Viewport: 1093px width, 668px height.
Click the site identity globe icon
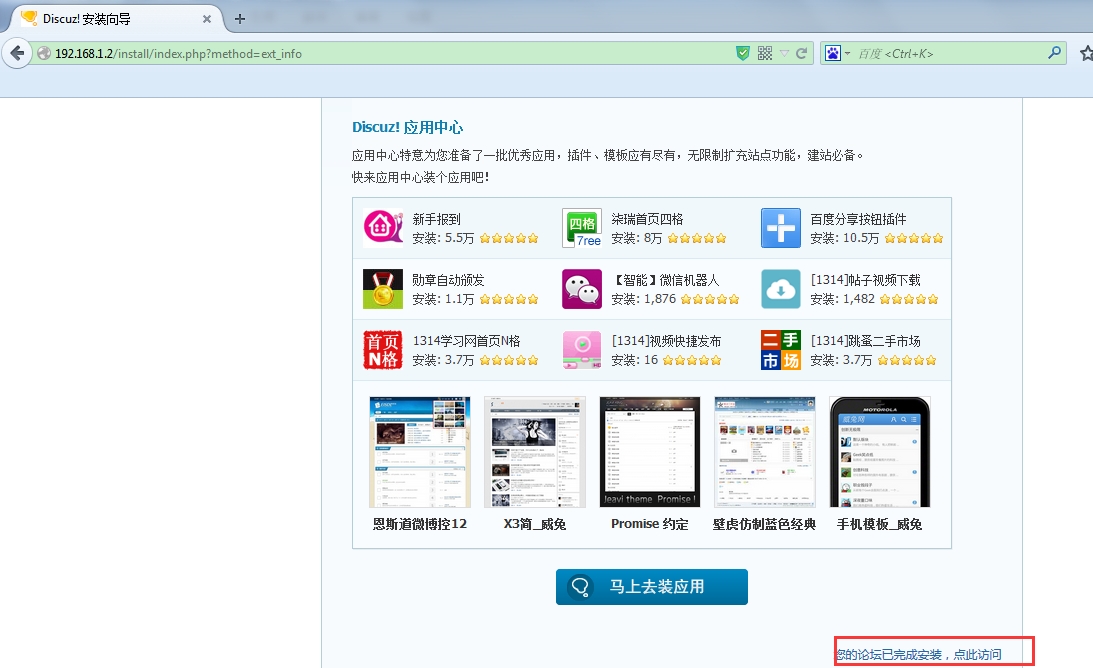tap(43, 53)
